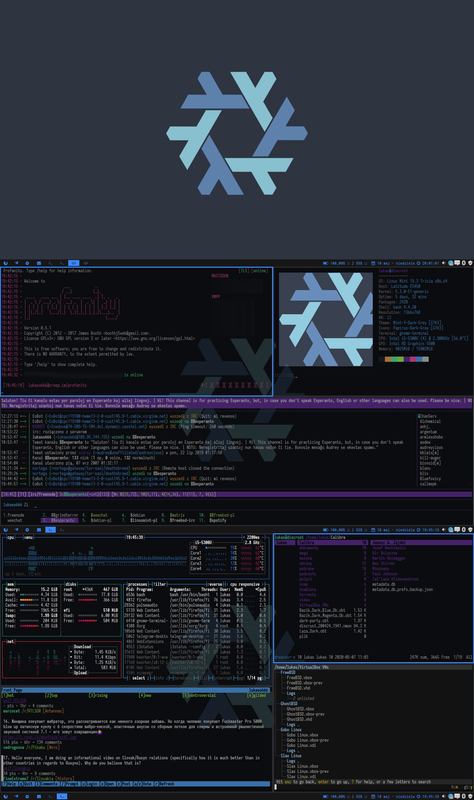Select highlighted code workspace icon above Profanity window
This screenshot has width=474, height=800.
(x=73, y=263)
